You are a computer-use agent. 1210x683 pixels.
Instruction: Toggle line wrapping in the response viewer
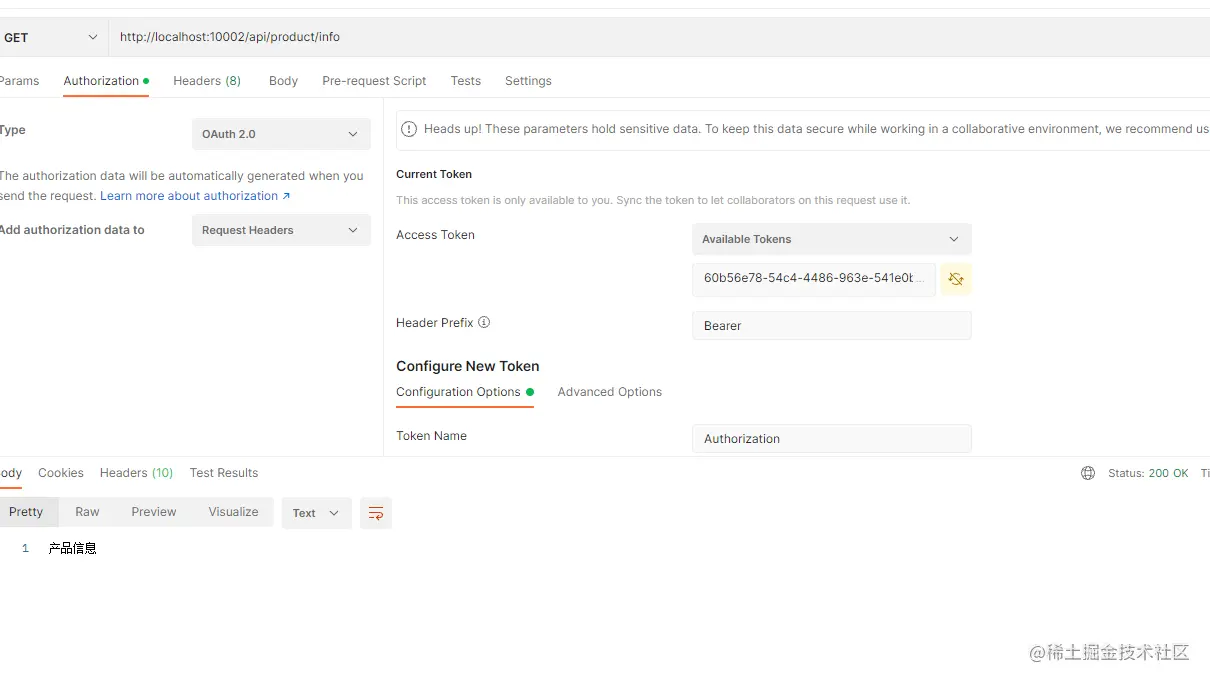[x=375, y=512]
